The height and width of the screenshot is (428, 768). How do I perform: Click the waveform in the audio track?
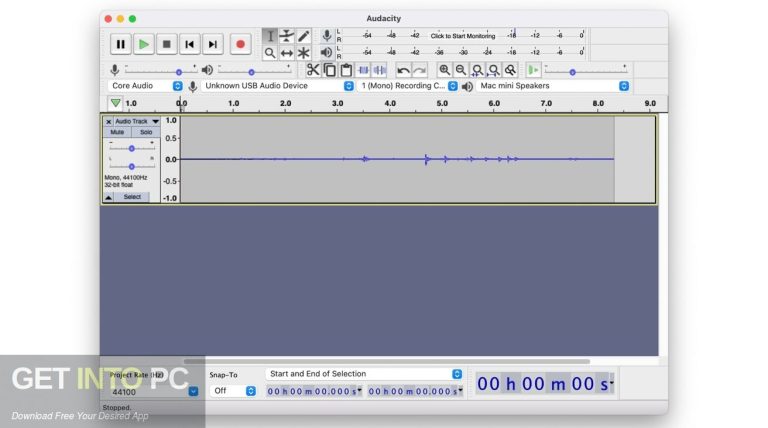(x=397, y=159)
